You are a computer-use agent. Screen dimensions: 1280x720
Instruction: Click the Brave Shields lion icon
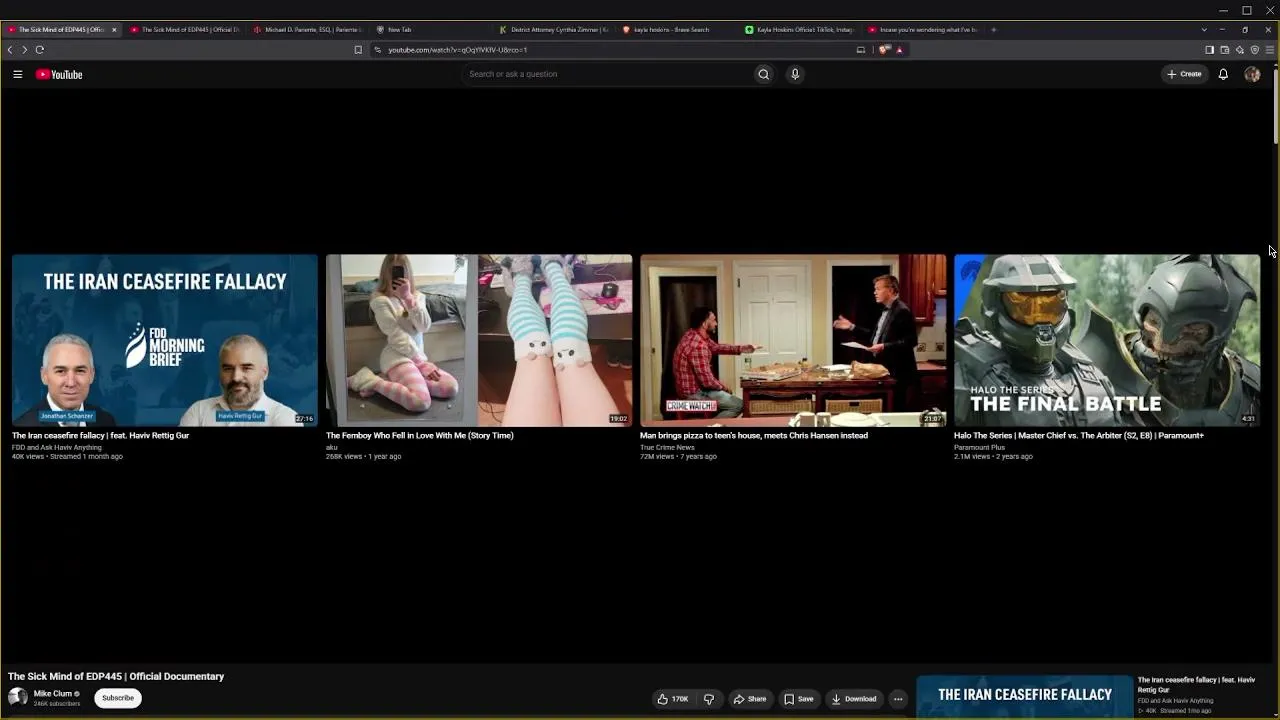[x=884, y=50]
